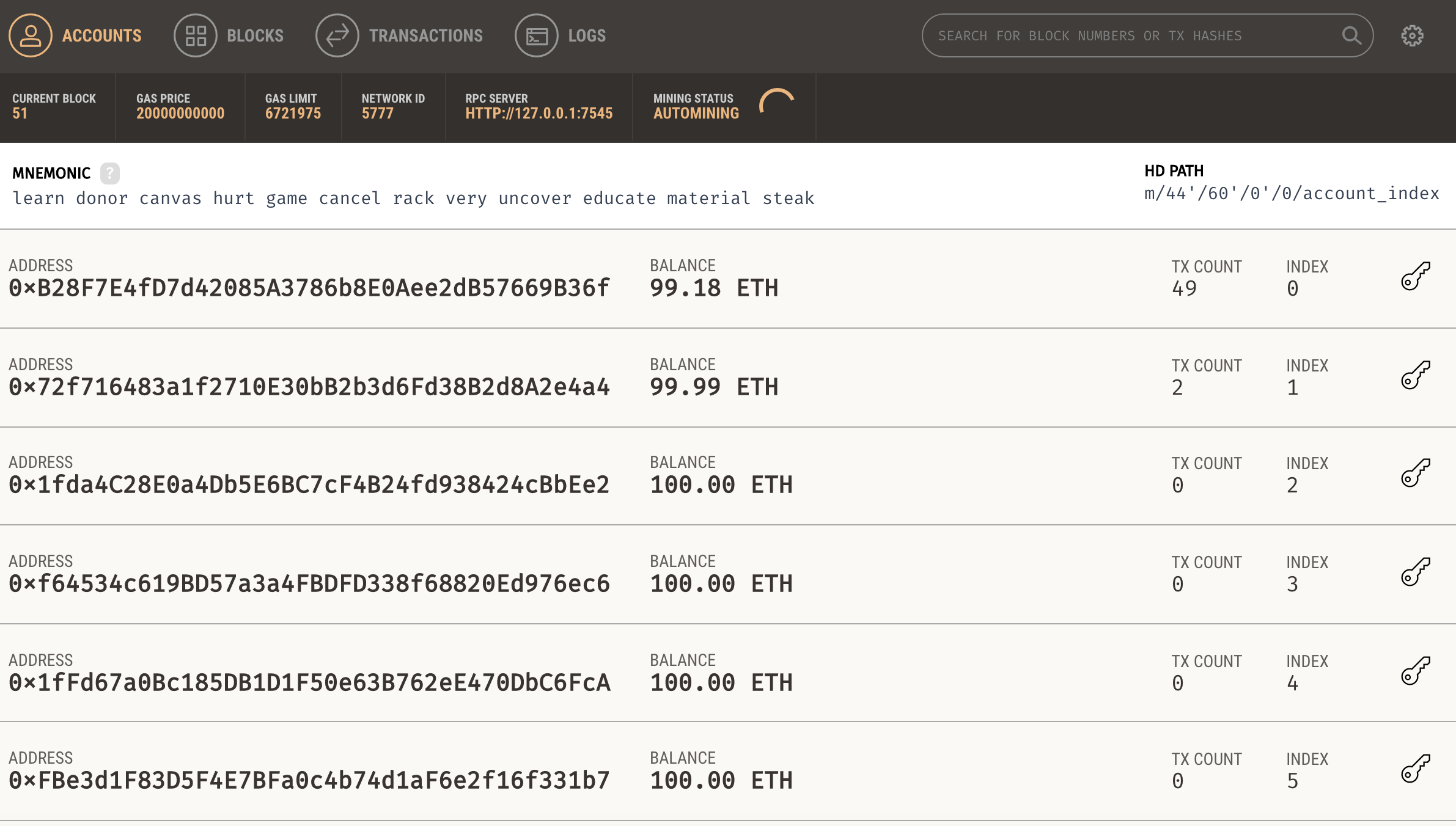Click the mnemonic phrase text

tap(413, 198)
